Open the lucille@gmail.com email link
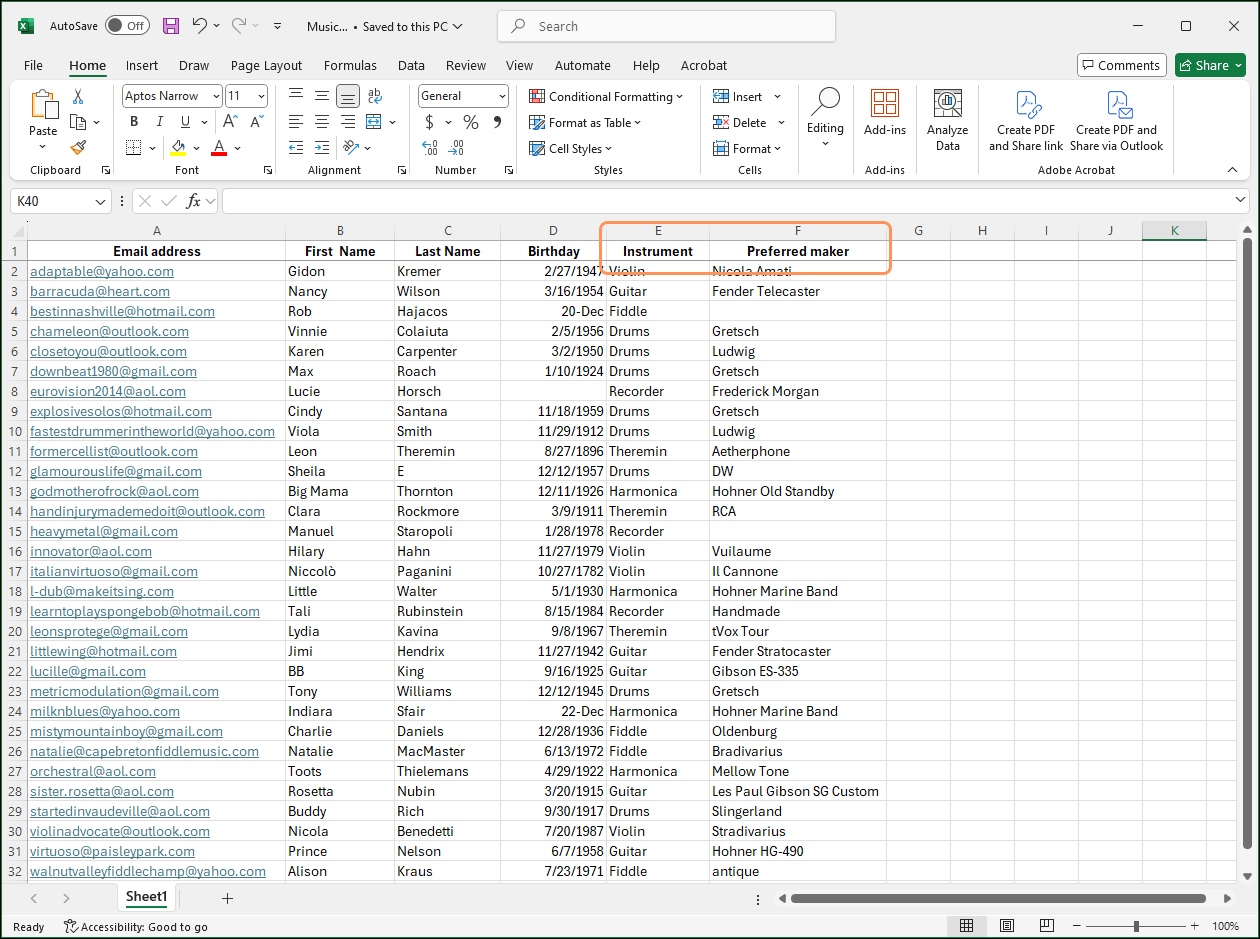This screenshot has width=1260, height=939. [88, 671]
